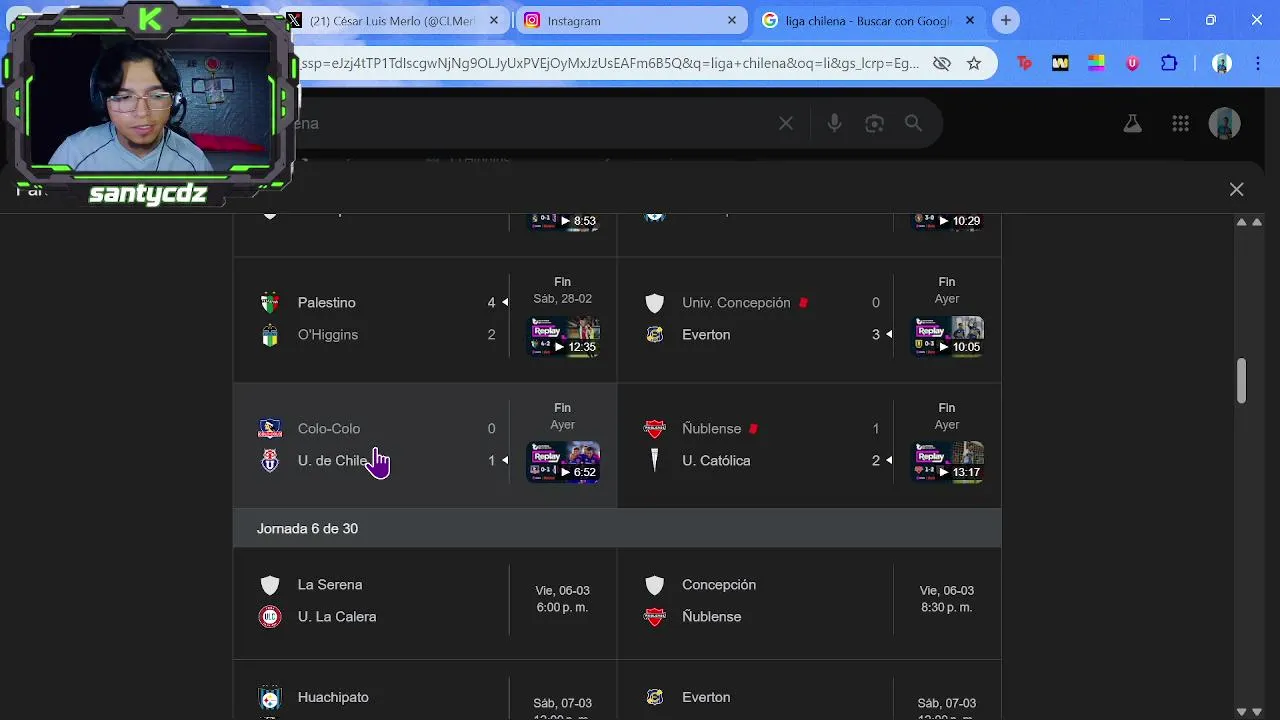Click the page's vertical scrollbar thumb
This screenshot has height=720, width=1280.
point(1241,381)
